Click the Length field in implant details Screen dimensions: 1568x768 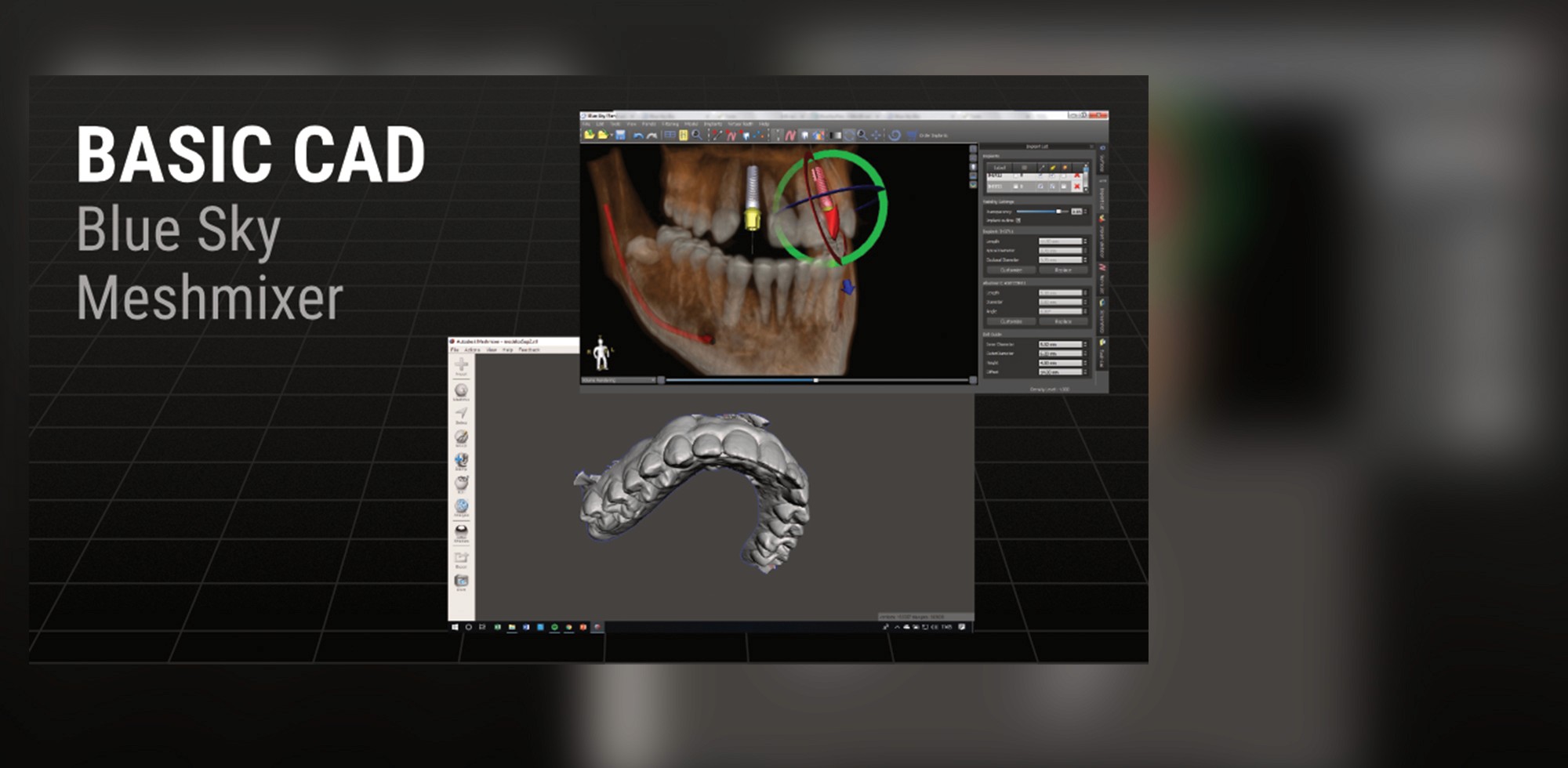[x=1061, y=241]
